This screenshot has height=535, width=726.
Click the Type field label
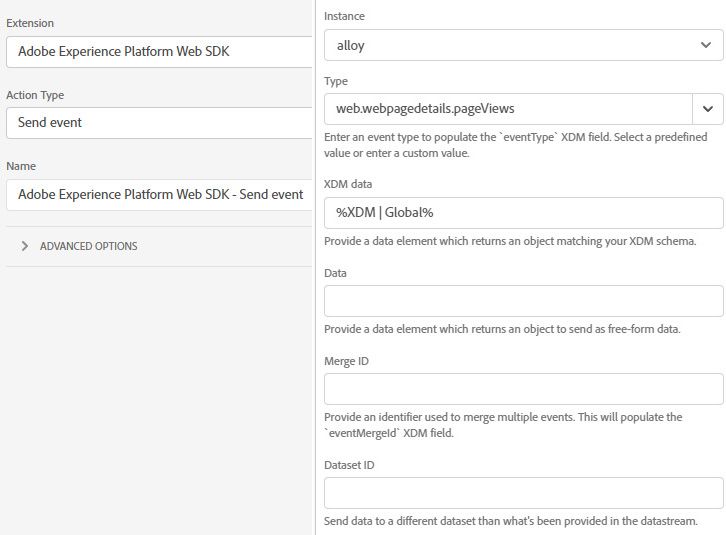[336, 81]
